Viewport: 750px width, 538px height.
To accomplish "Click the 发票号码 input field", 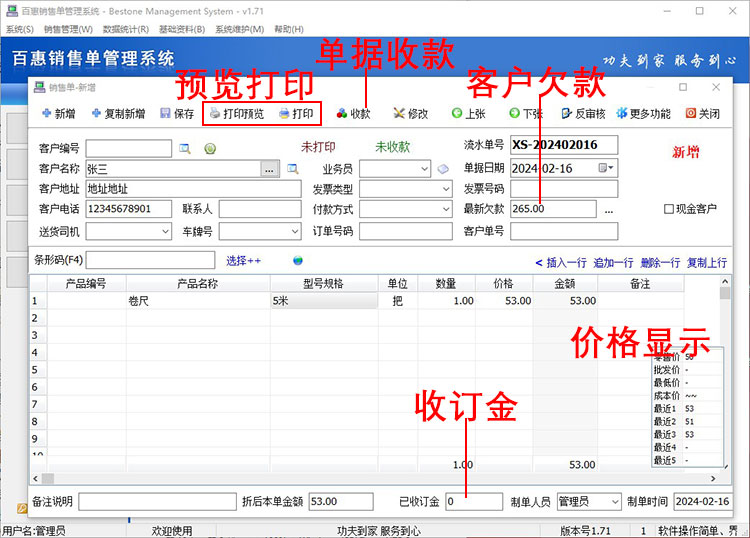I will coord(564,189).
